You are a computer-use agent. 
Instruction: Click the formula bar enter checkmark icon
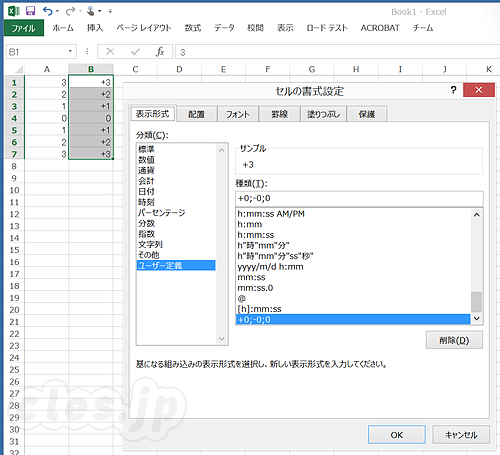pos(135,52)
